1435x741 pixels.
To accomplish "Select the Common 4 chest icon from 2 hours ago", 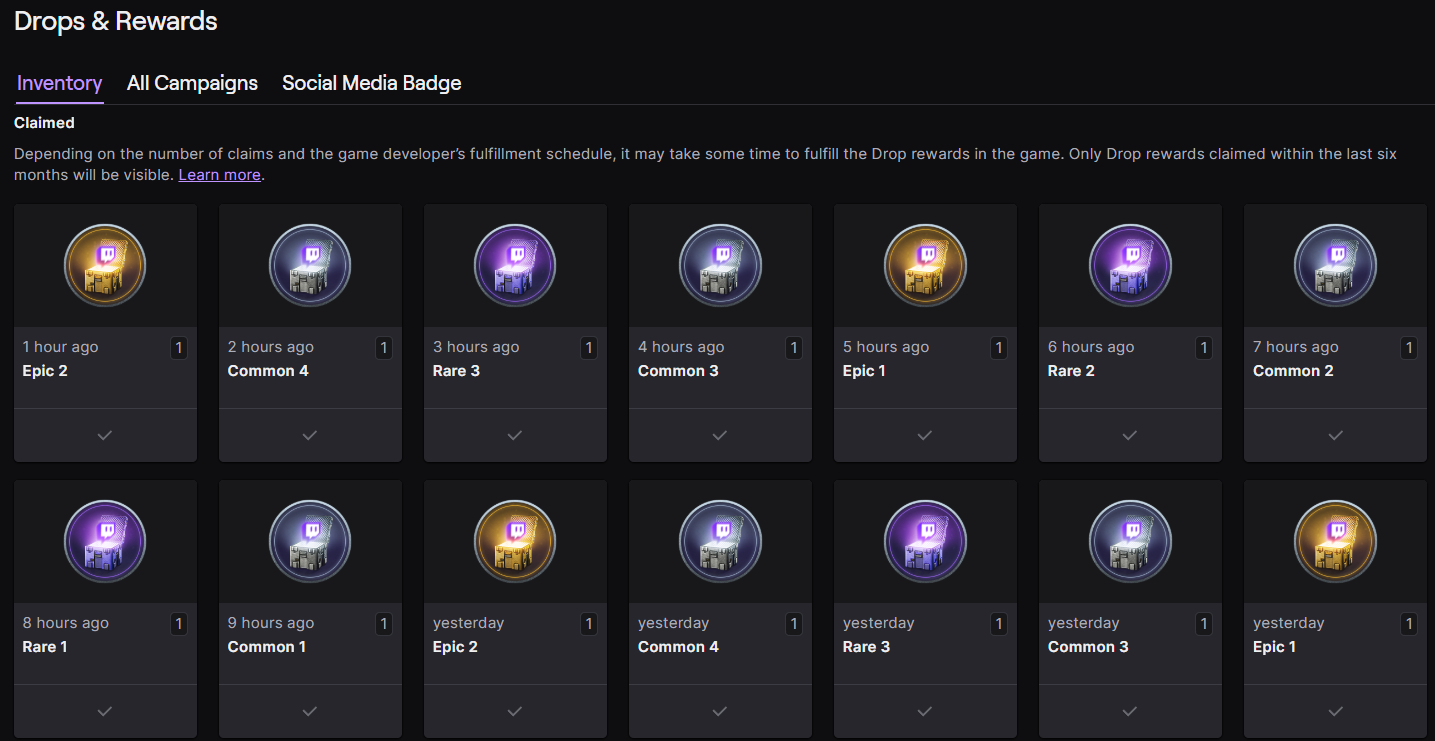I will click(x=310, y=266).
